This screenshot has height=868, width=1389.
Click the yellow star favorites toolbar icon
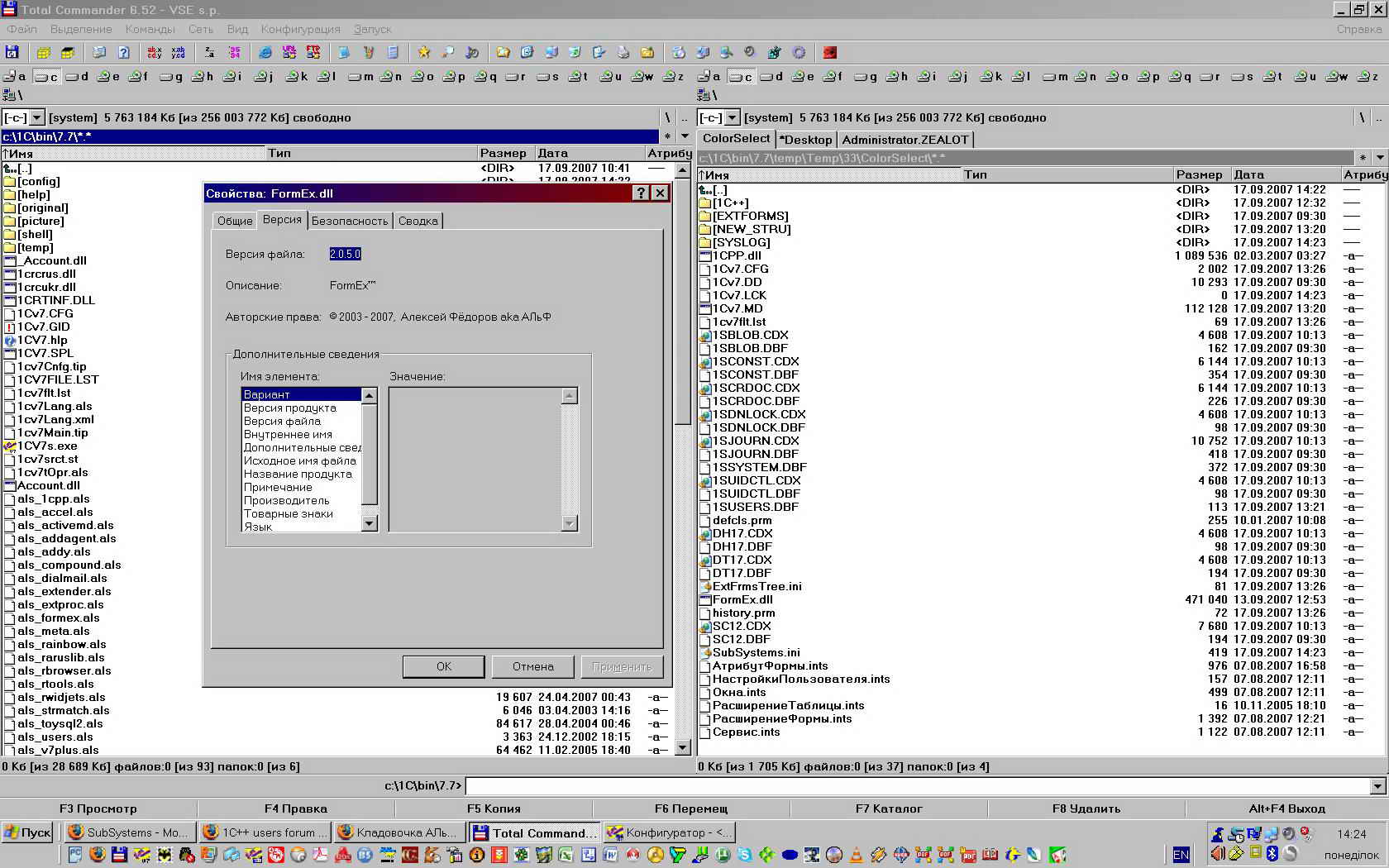pyautogui.click(x=423, y=52)
